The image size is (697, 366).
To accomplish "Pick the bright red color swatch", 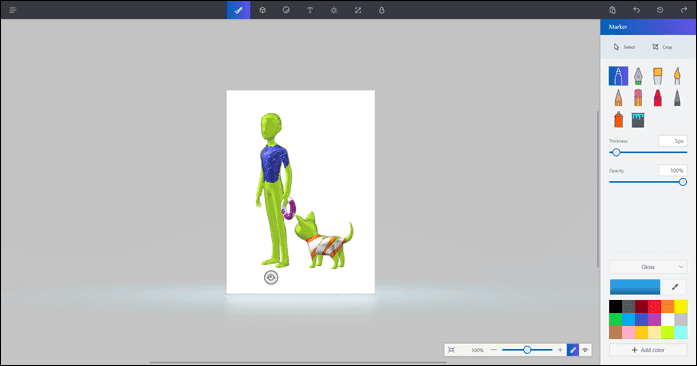I will [654, 306].
